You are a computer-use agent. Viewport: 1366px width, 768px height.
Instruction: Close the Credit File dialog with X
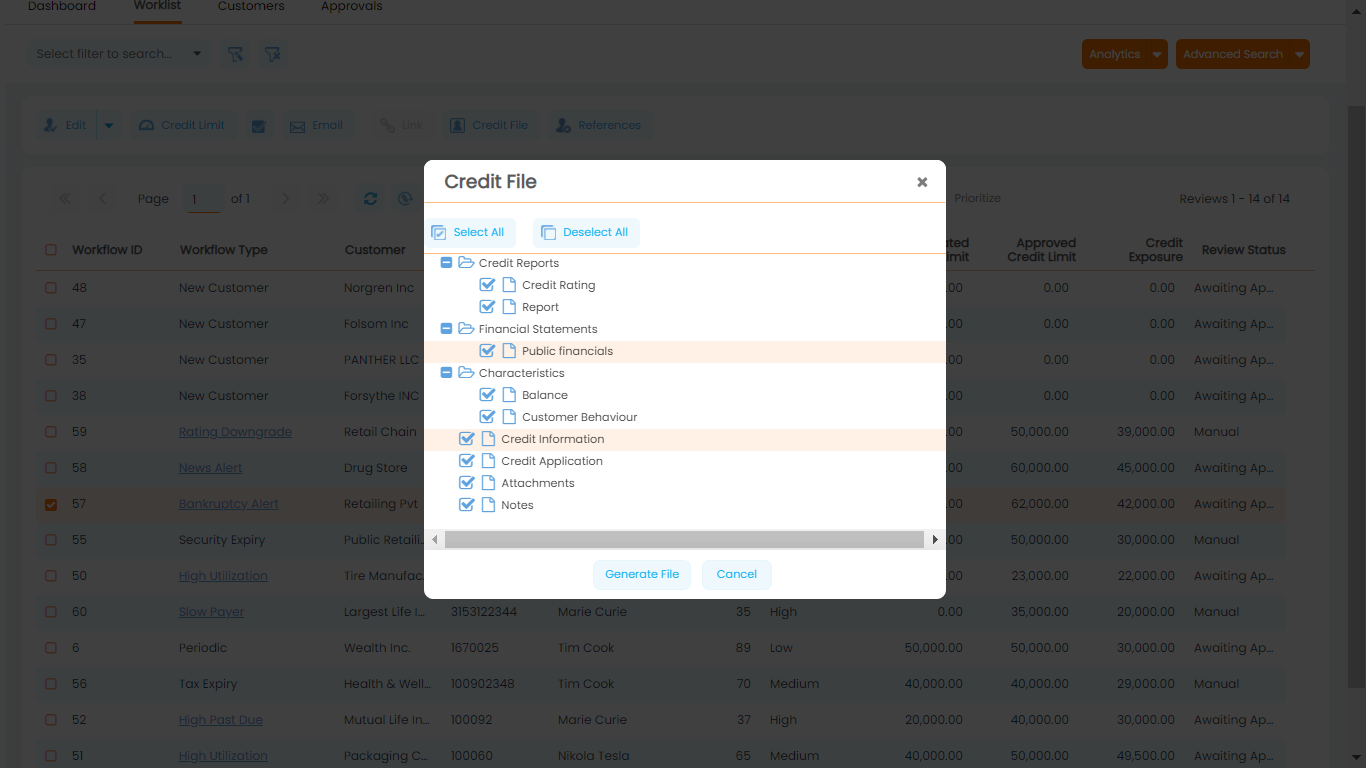pyautogui.click(x=922, y=182)
